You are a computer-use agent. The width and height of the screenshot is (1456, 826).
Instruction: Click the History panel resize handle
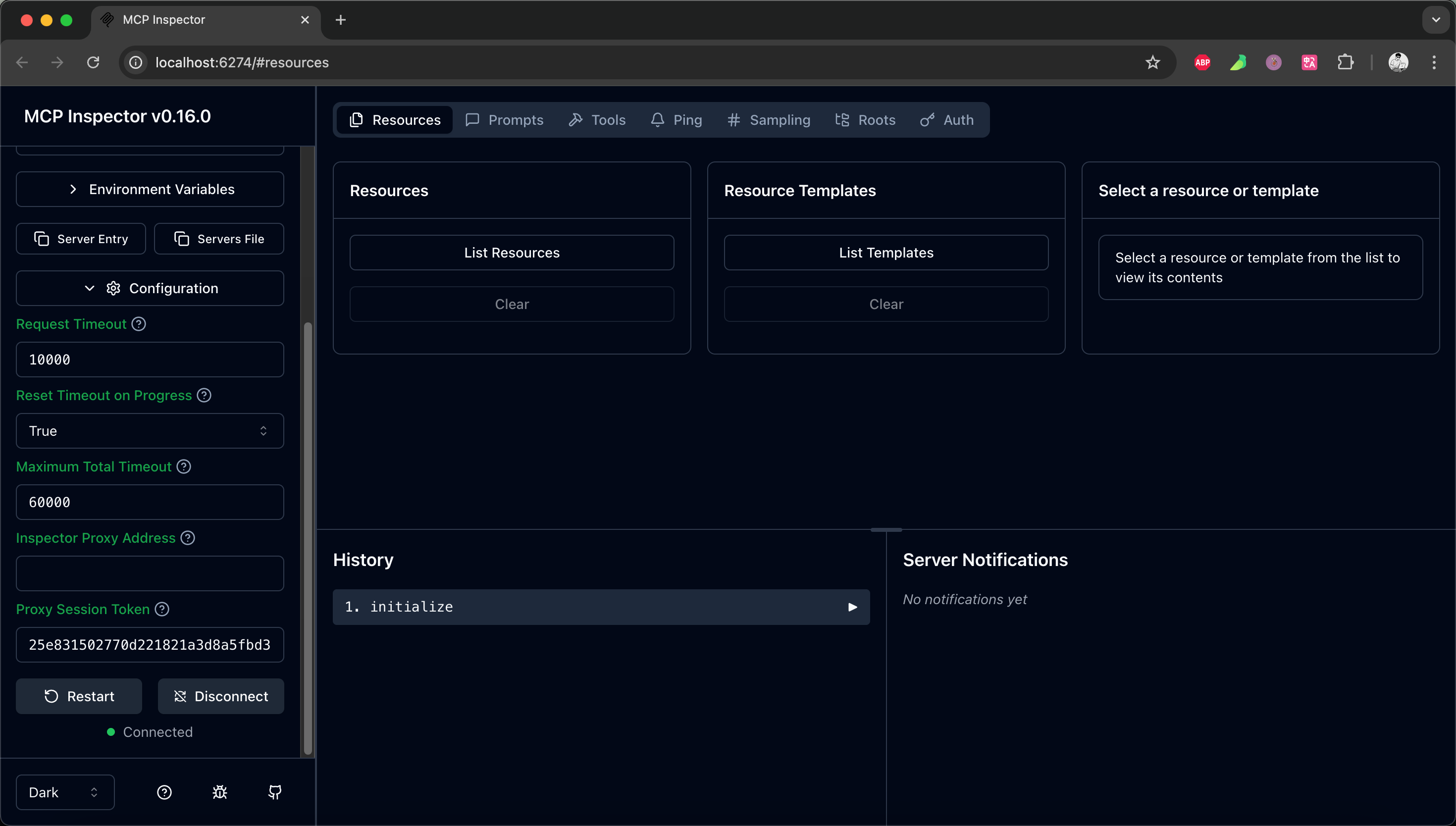pos(886,530)
